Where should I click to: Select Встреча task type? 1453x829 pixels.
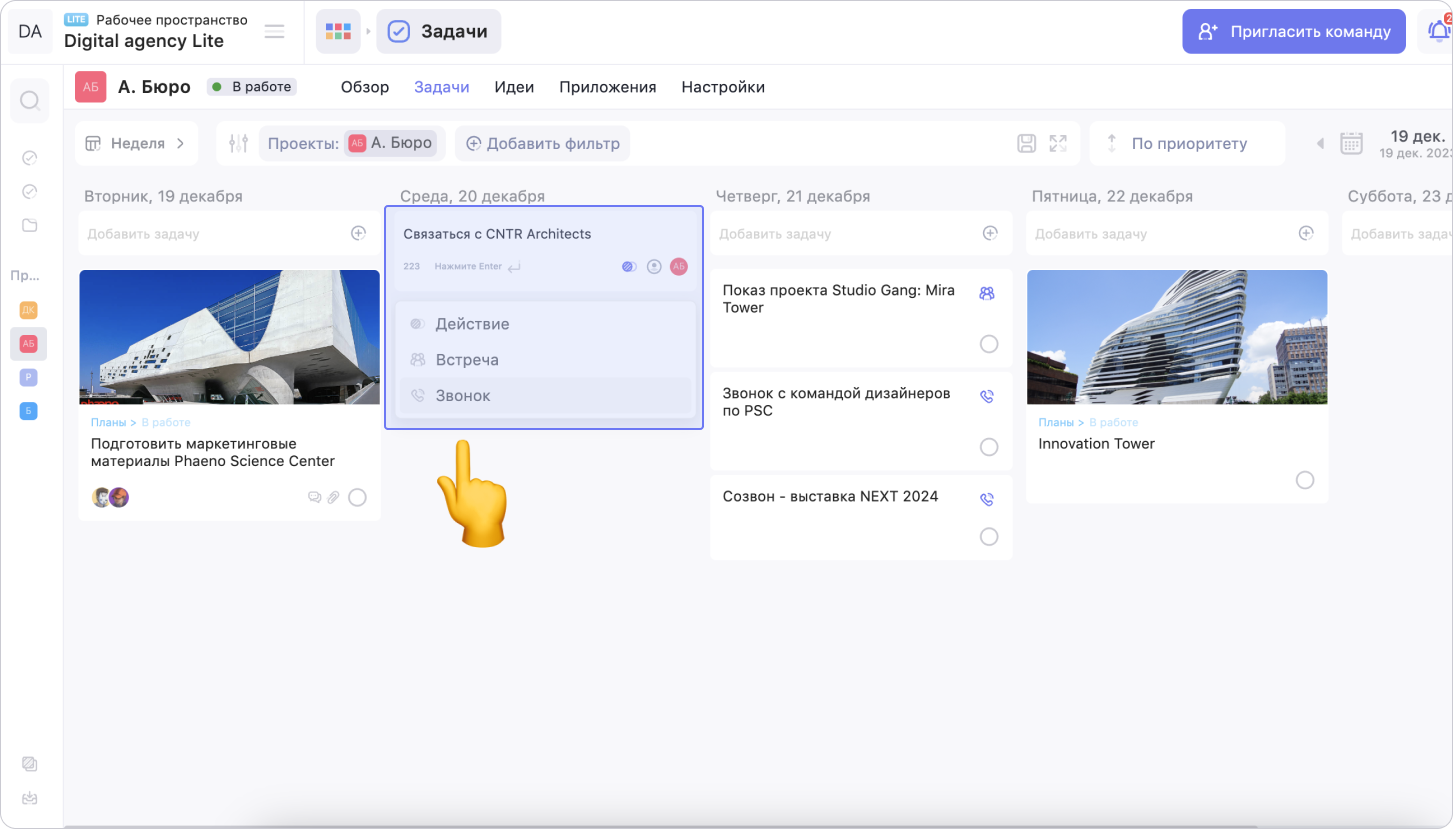(x=545, y=360)
